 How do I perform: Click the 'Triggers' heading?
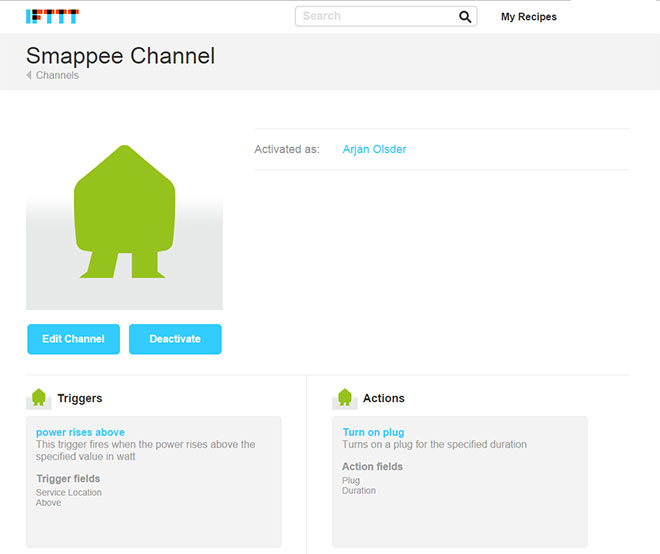pos(80,398)
